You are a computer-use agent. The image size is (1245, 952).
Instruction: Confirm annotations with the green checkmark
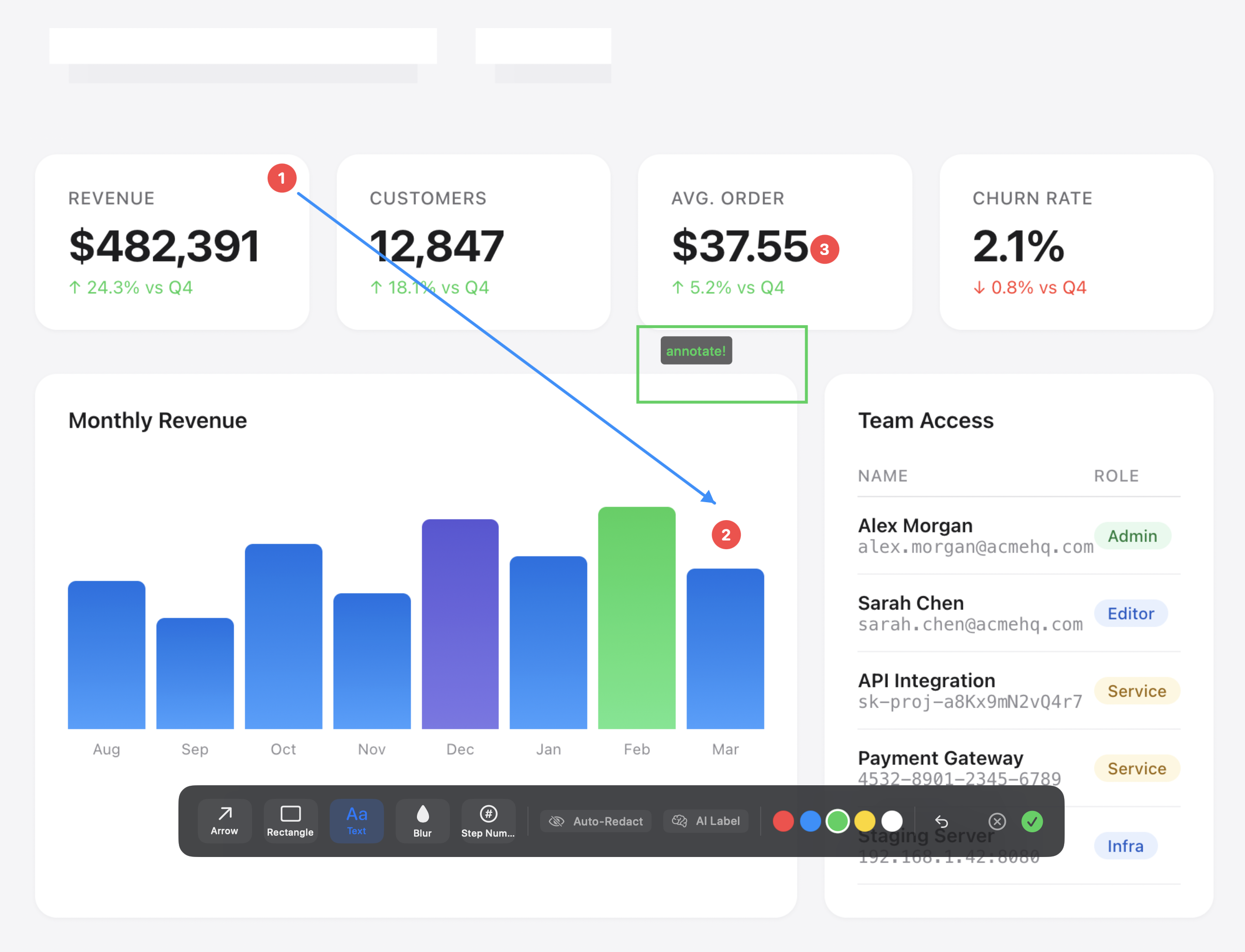(x=1033, y=821)
